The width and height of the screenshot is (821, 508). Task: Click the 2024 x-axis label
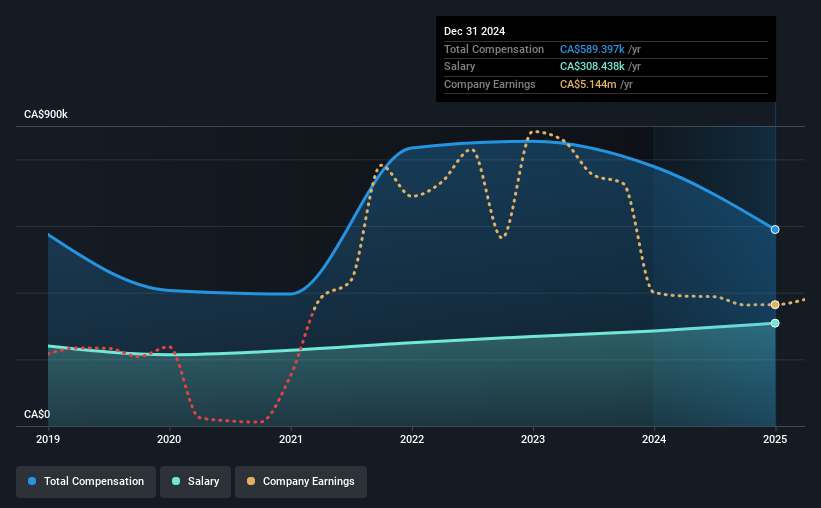pos(654,439)
